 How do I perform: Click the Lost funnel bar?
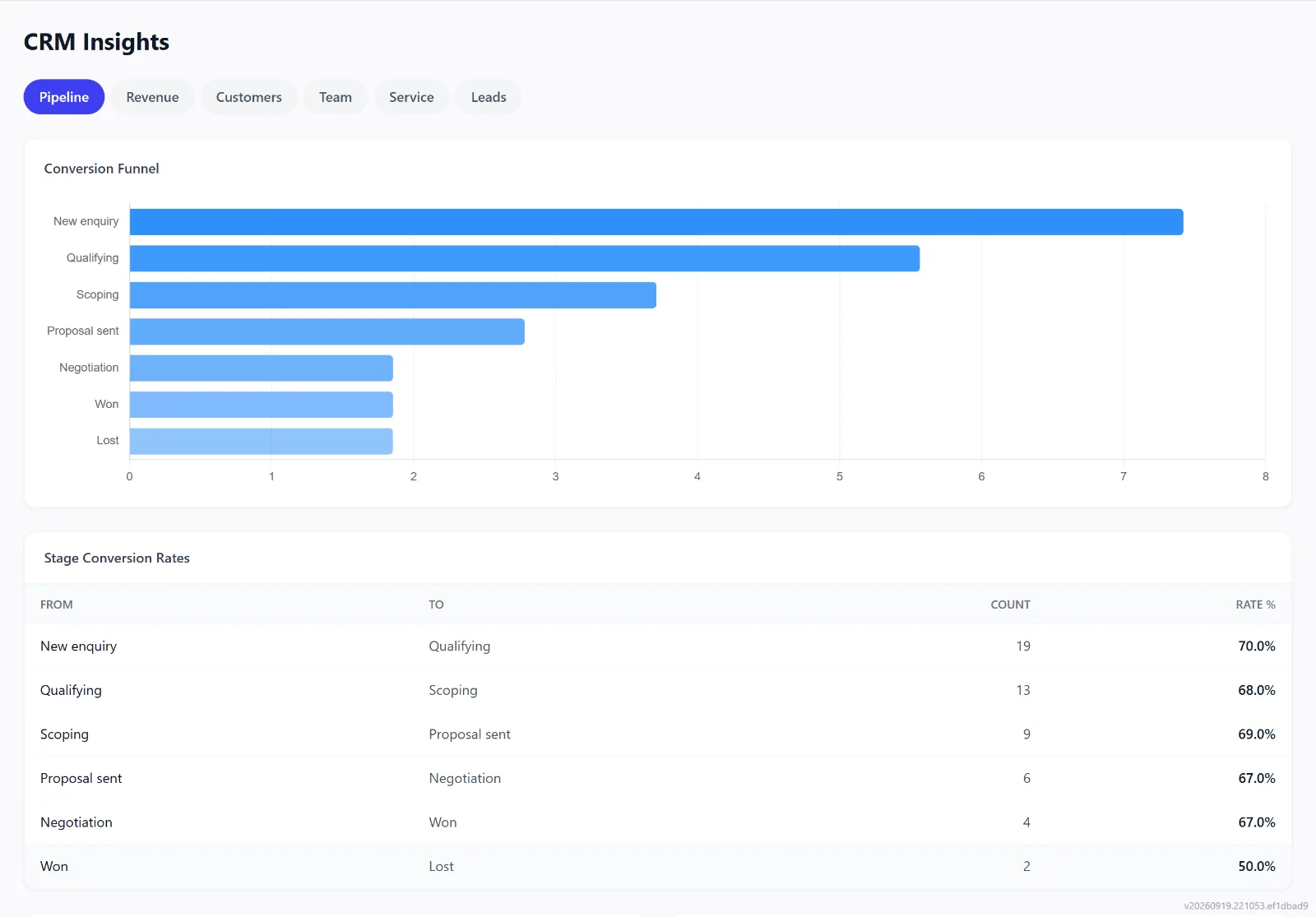pos(262,442)
